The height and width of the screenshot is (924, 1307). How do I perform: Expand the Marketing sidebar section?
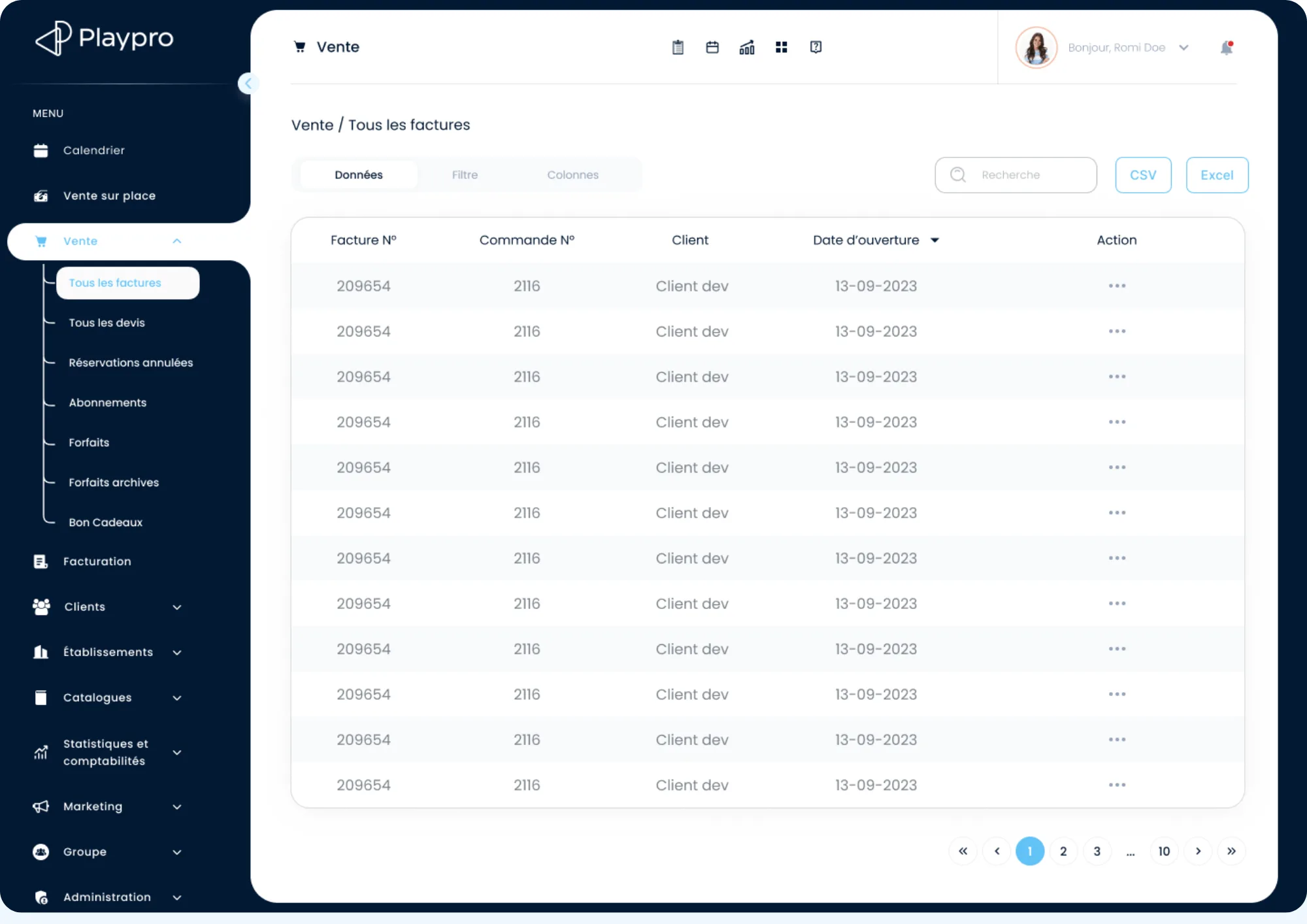[x=177, y=806]
